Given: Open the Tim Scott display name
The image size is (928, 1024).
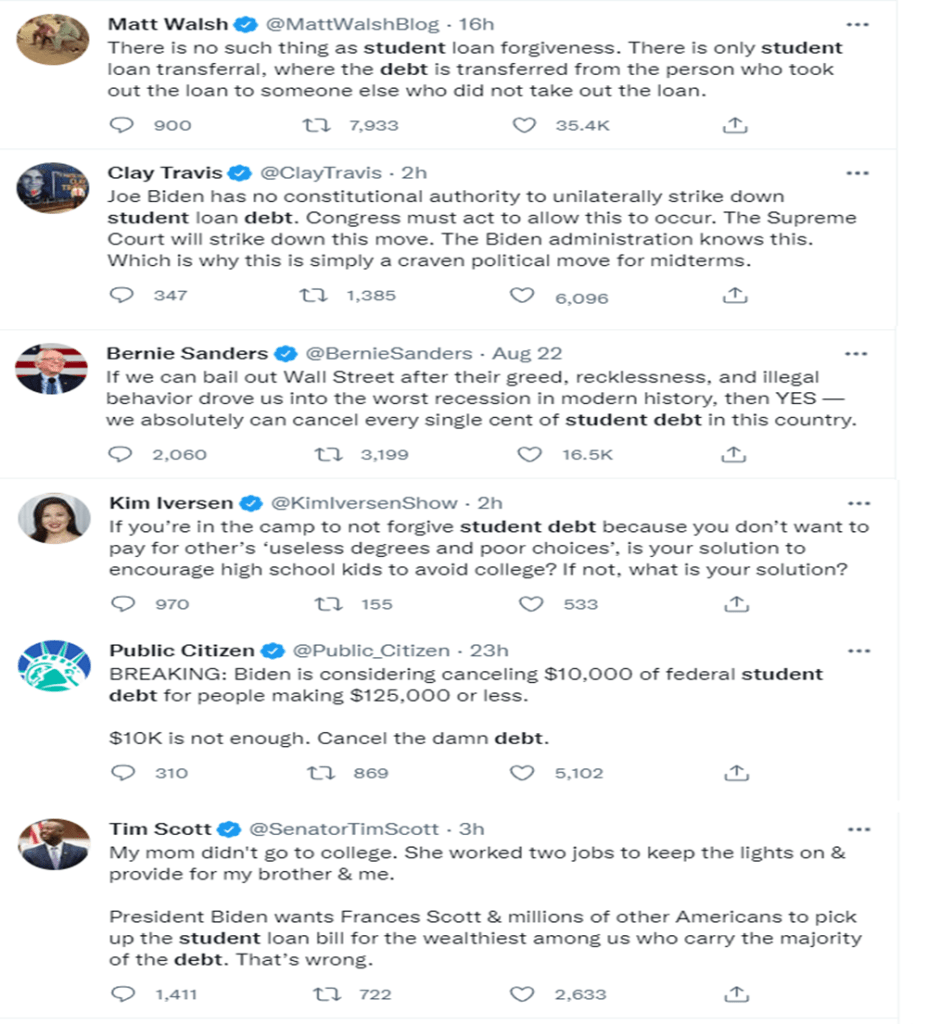Looking at the screenshot, I should coord(160,829).
